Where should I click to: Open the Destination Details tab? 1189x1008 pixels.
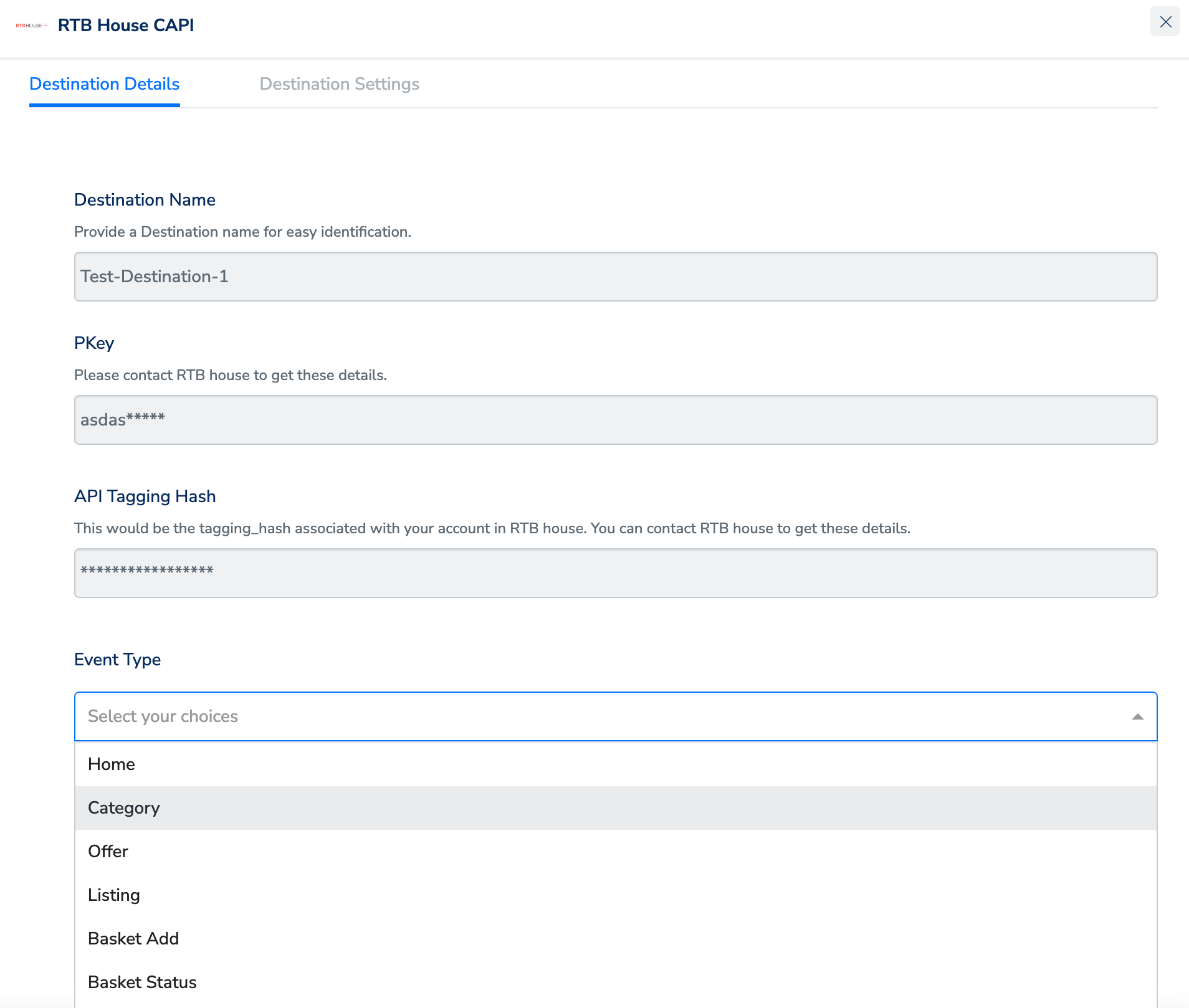104,84
